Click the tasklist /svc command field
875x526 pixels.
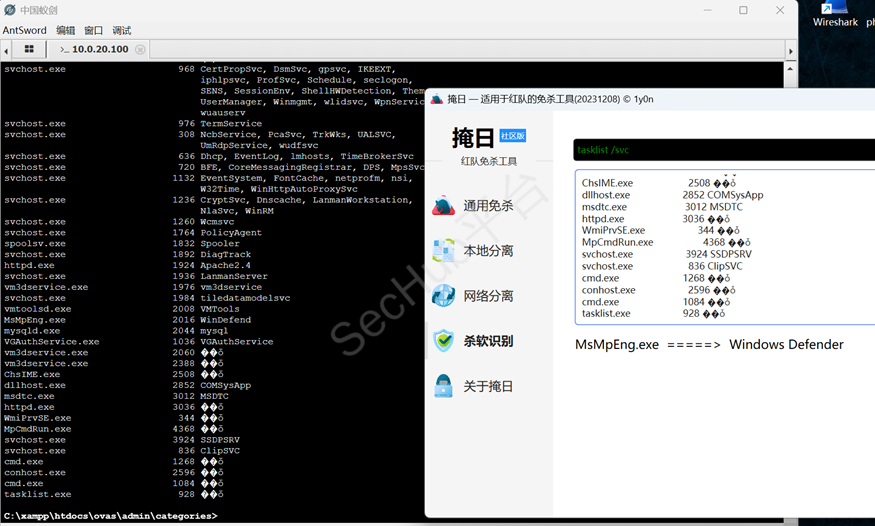click(724, 149)
